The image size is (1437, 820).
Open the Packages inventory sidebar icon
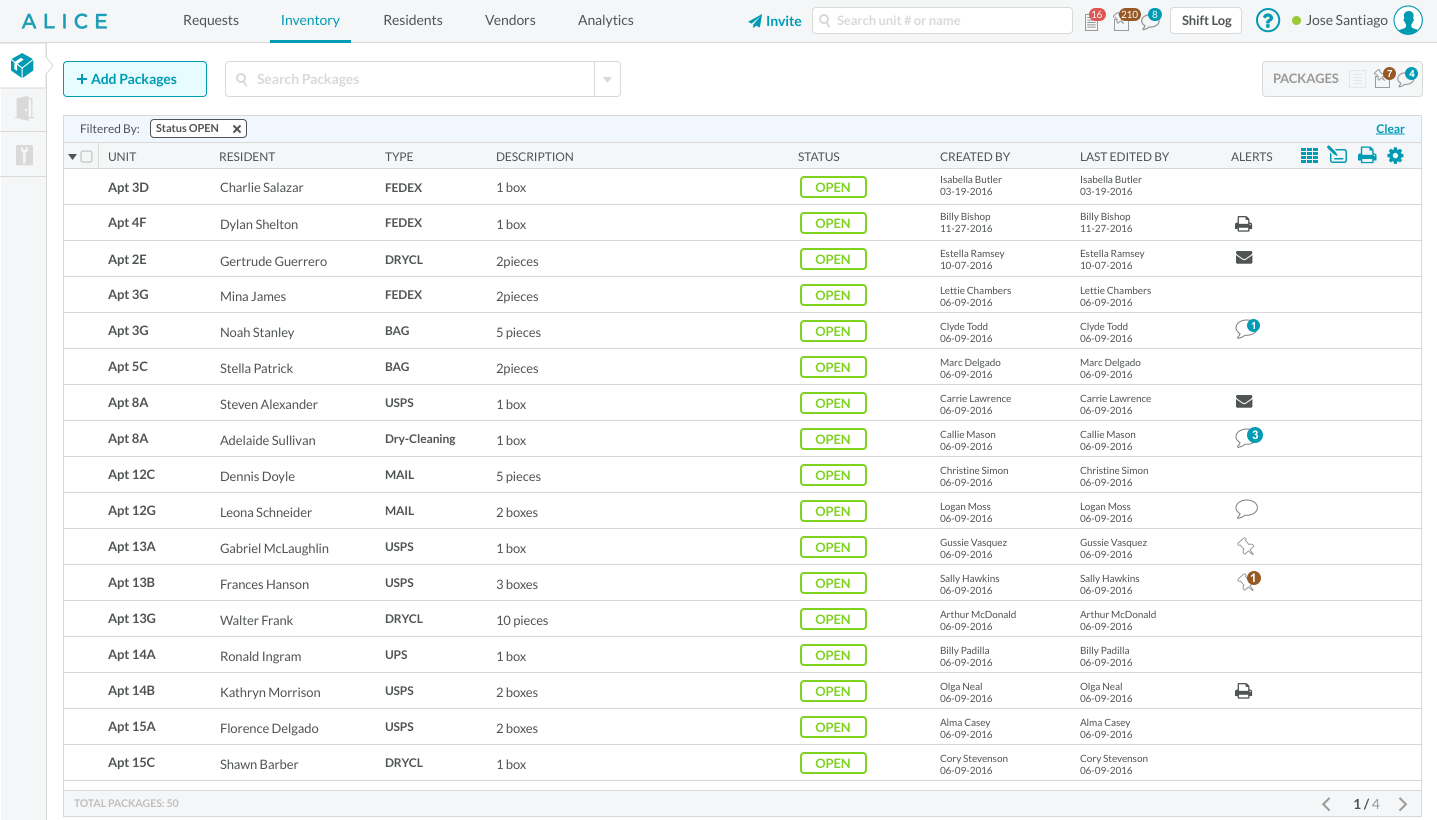click(x=22, y=64)
